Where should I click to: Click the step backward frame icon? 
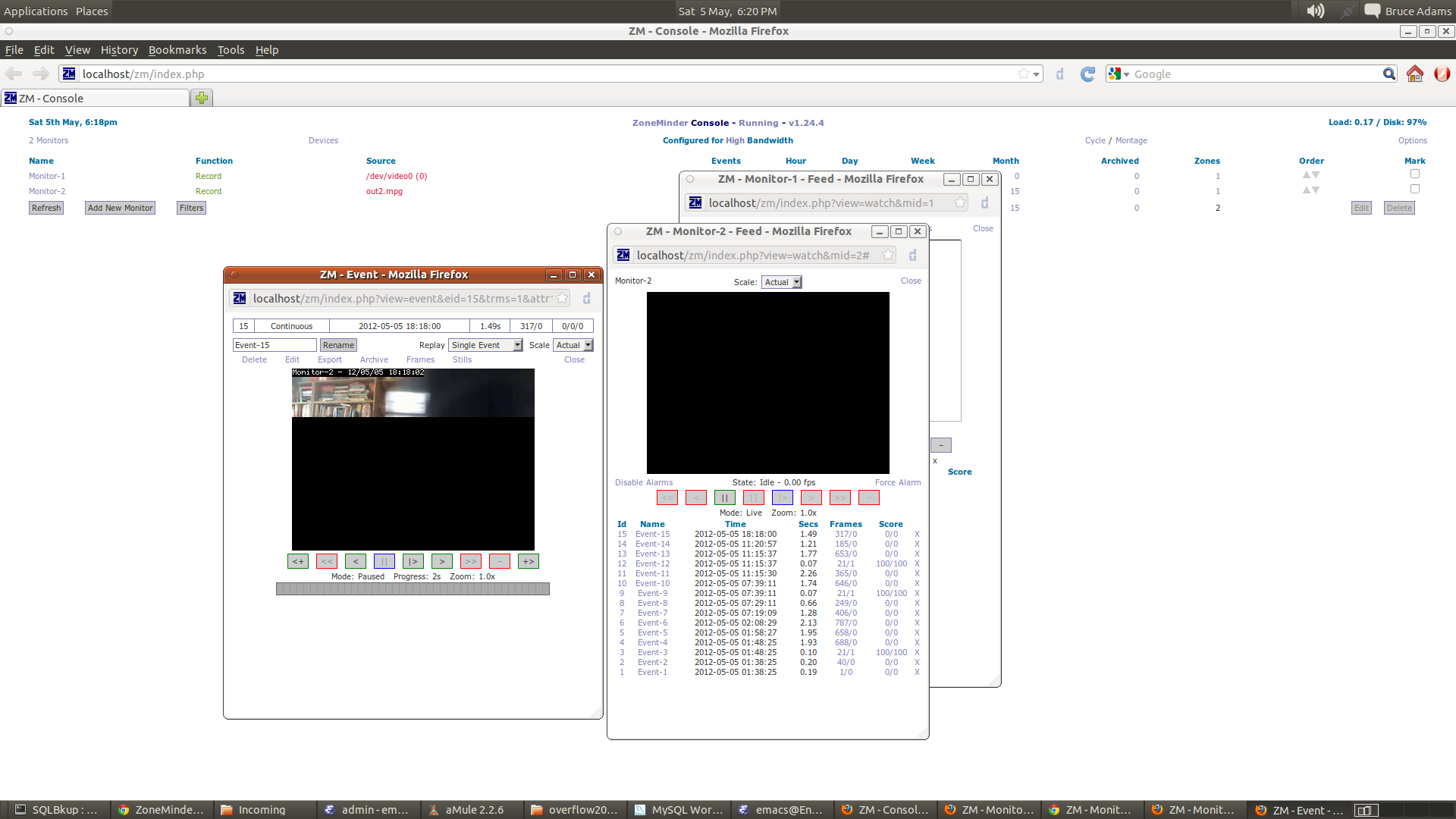[355, 560]
